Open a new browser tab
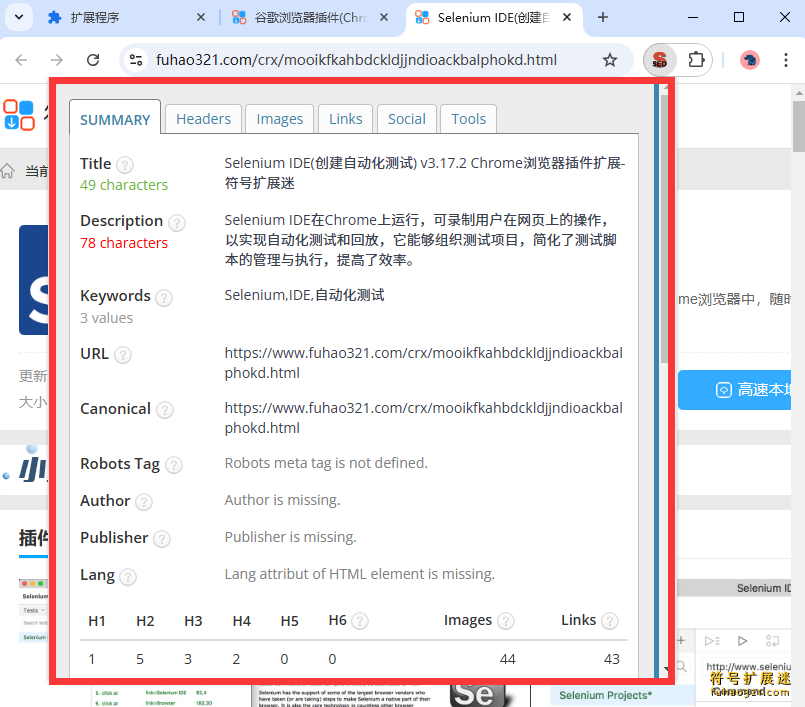805x707 pixels. point(603,17)
